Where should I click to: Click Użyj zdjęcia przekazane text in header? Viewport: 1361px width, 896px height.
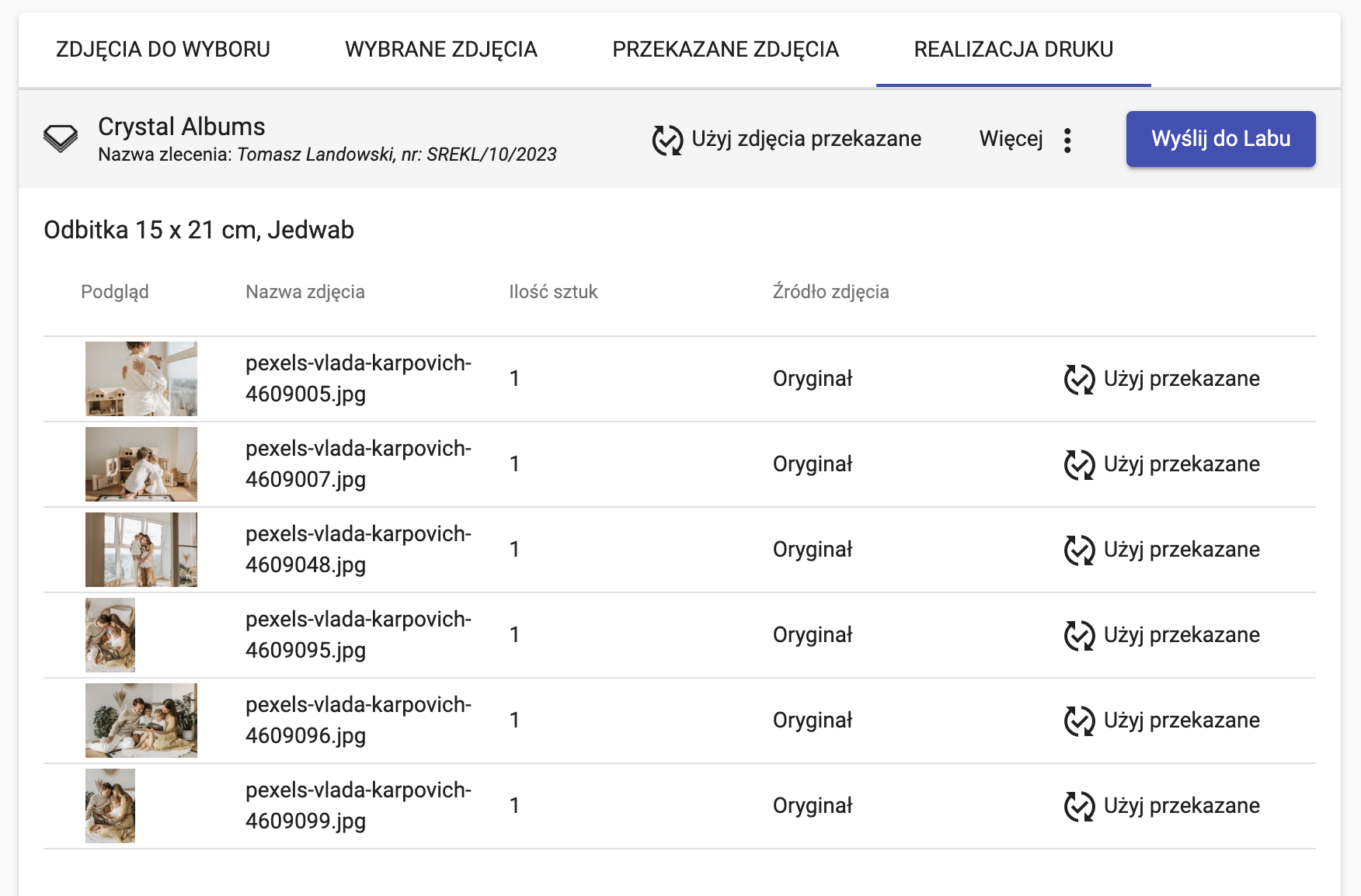pos(806,139)
